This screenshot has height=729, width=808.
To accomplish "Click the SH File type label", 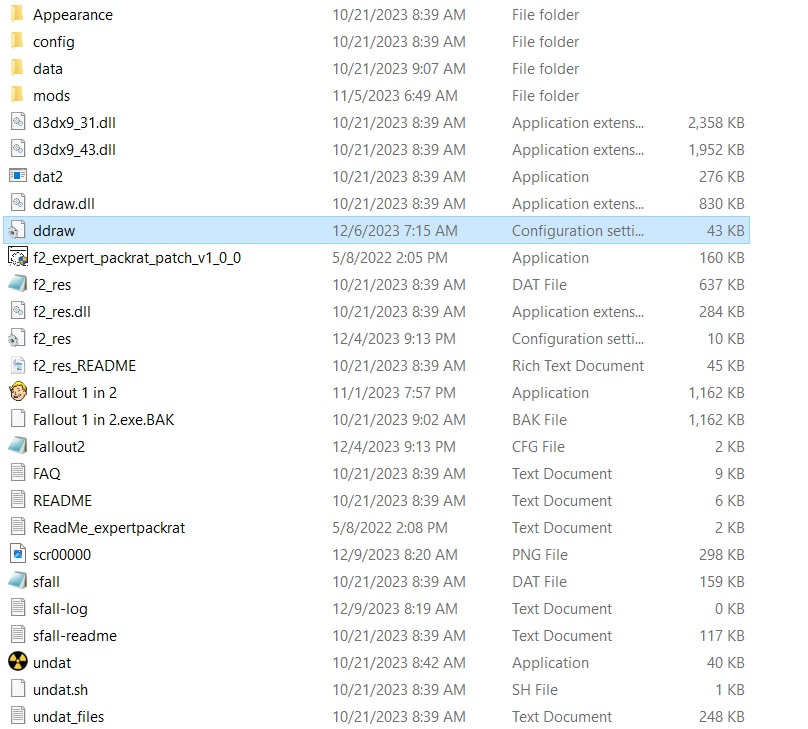I will click(x=534, y=689).
